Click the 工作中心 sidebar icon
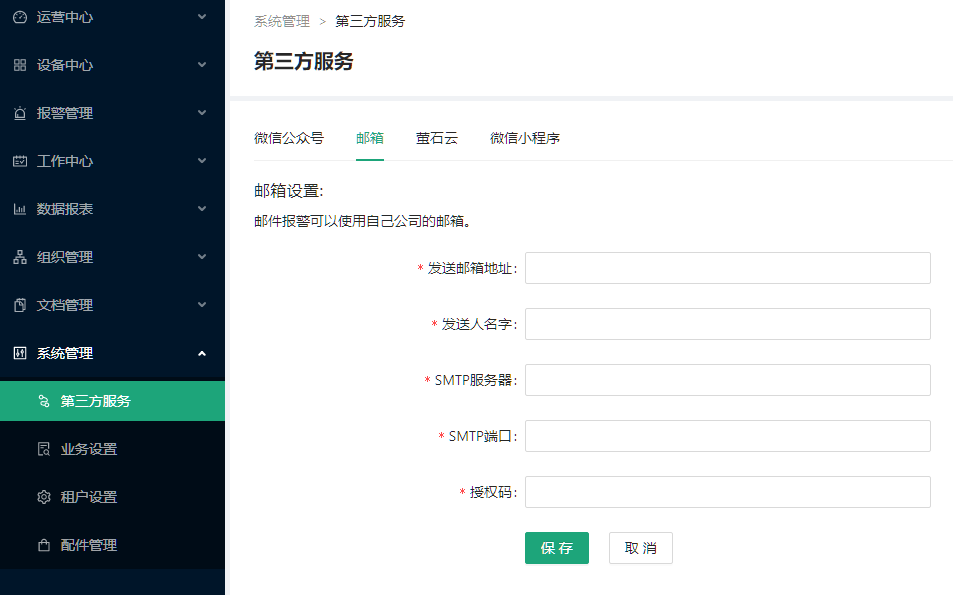This screenshot has height=595, width=953. point(20,161)
